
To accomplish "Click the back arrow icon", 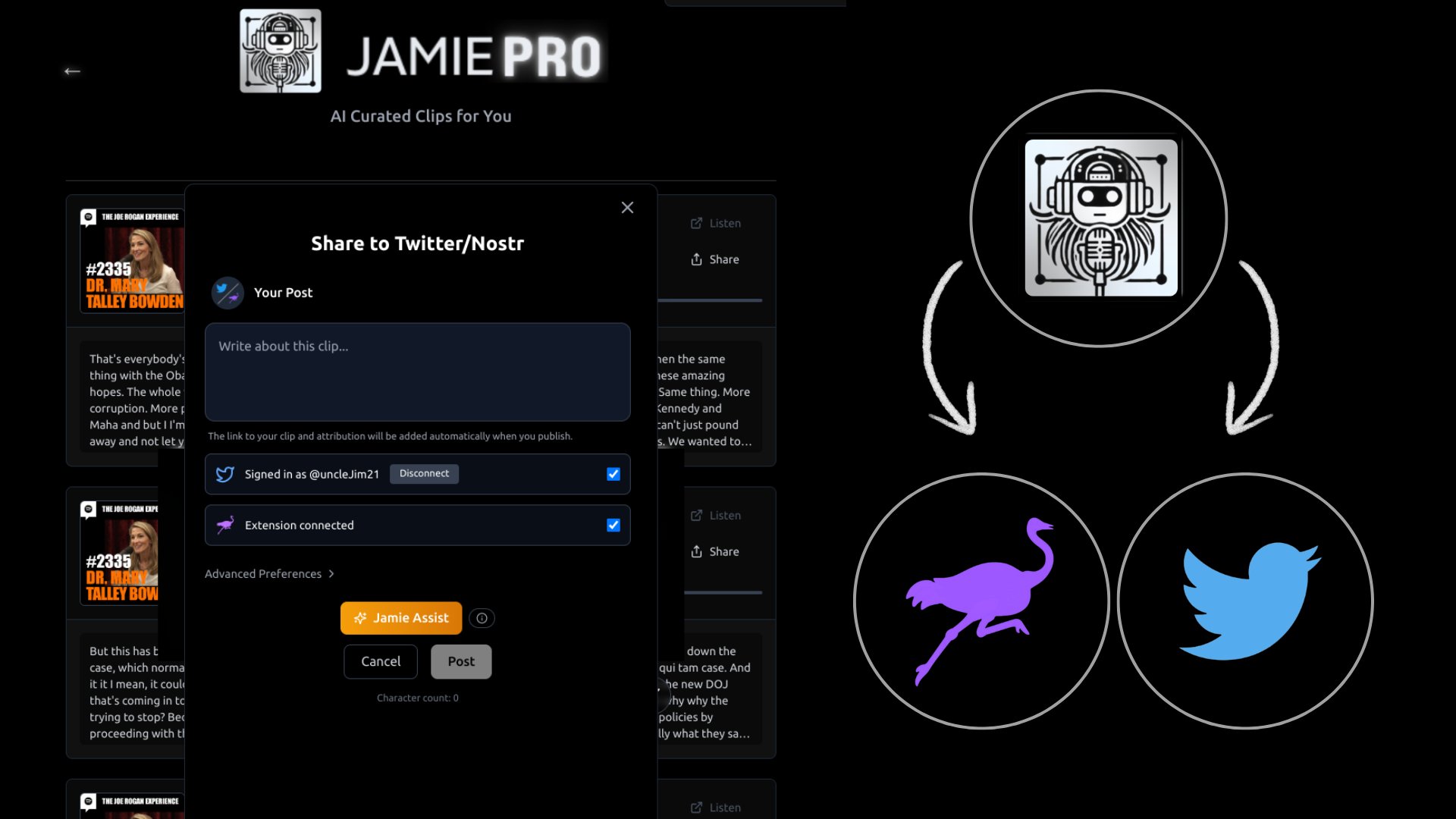I will click(x=72, y=71).
